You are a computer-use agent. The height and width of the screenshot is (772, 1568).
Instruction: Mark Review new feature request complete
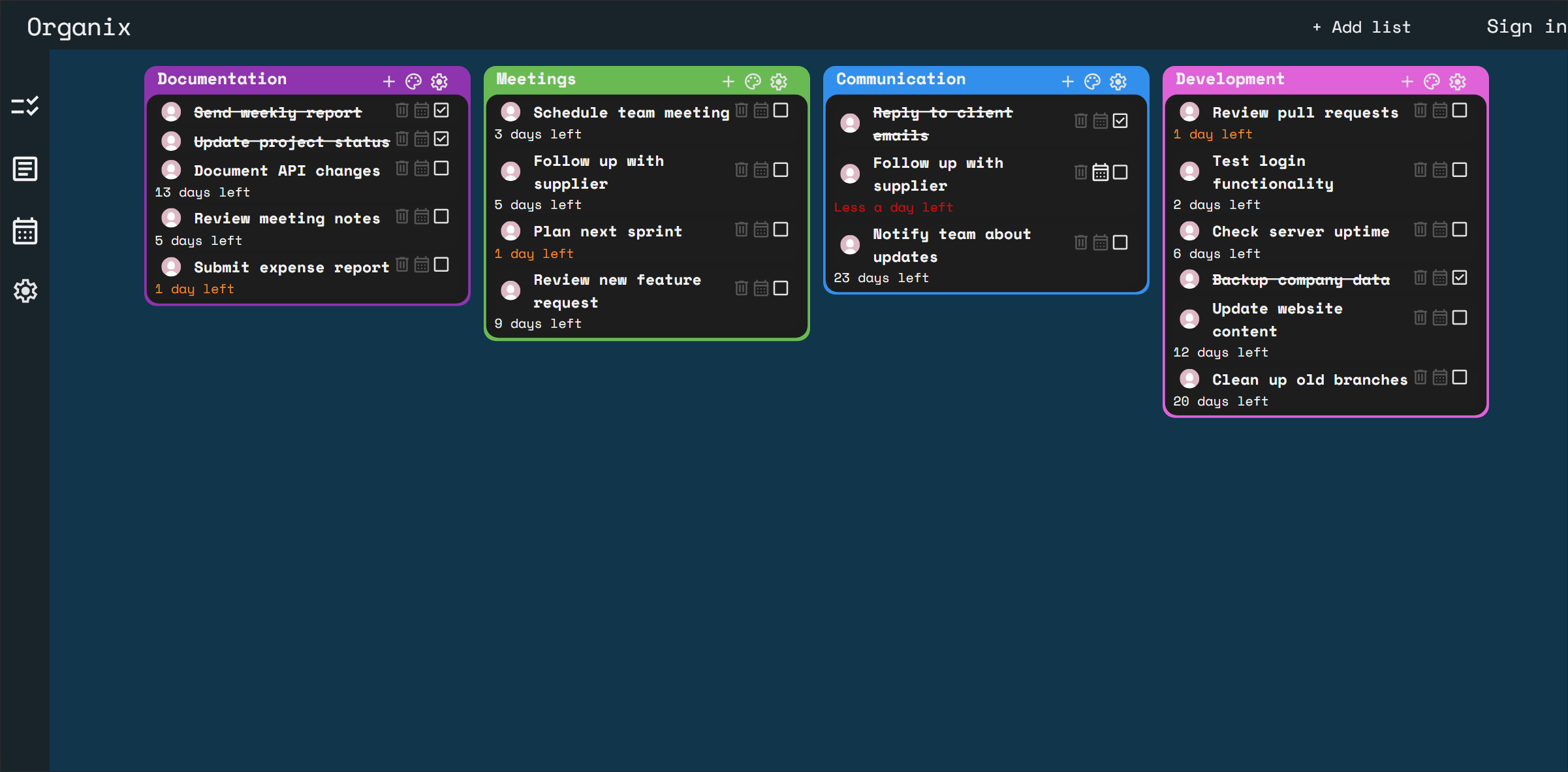[x=781, y=288]
